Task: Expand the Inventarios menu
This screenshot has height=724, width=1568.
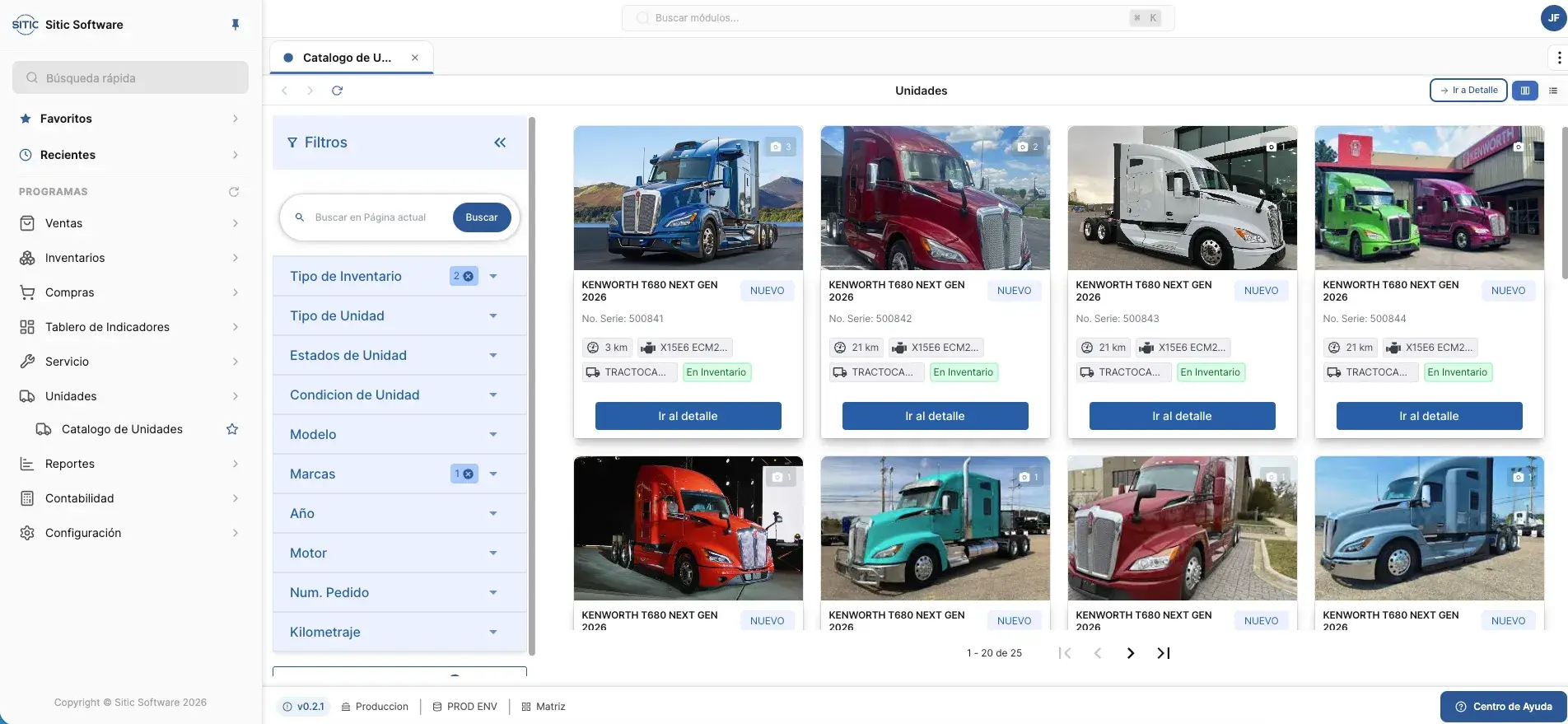Action: 130,258
